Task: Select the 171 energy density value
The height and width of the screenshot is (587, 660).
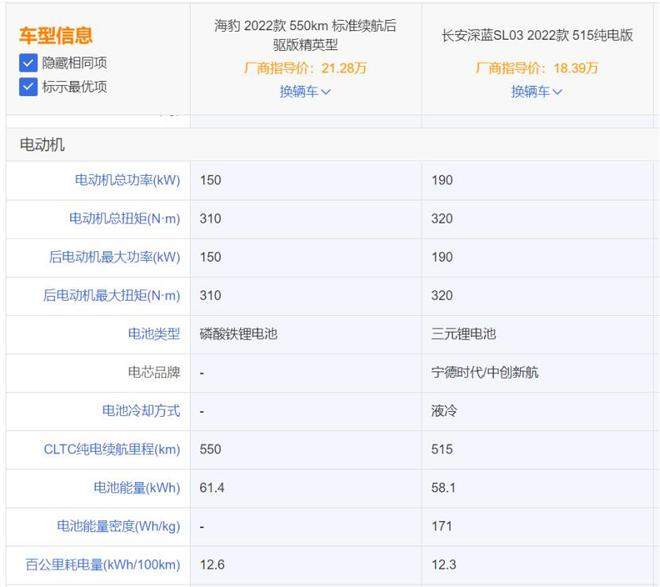Action: (442, 526)
